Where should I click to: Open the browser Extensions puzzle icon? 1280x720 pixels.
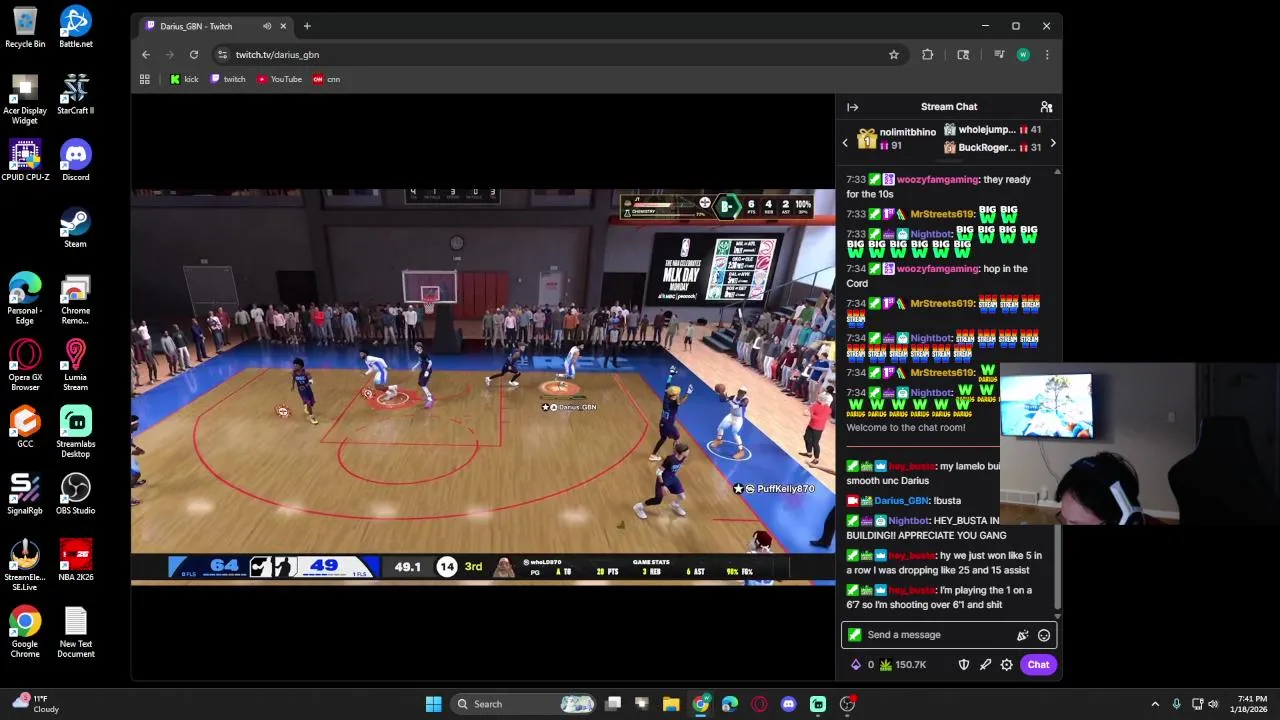(x=927, y=55)
